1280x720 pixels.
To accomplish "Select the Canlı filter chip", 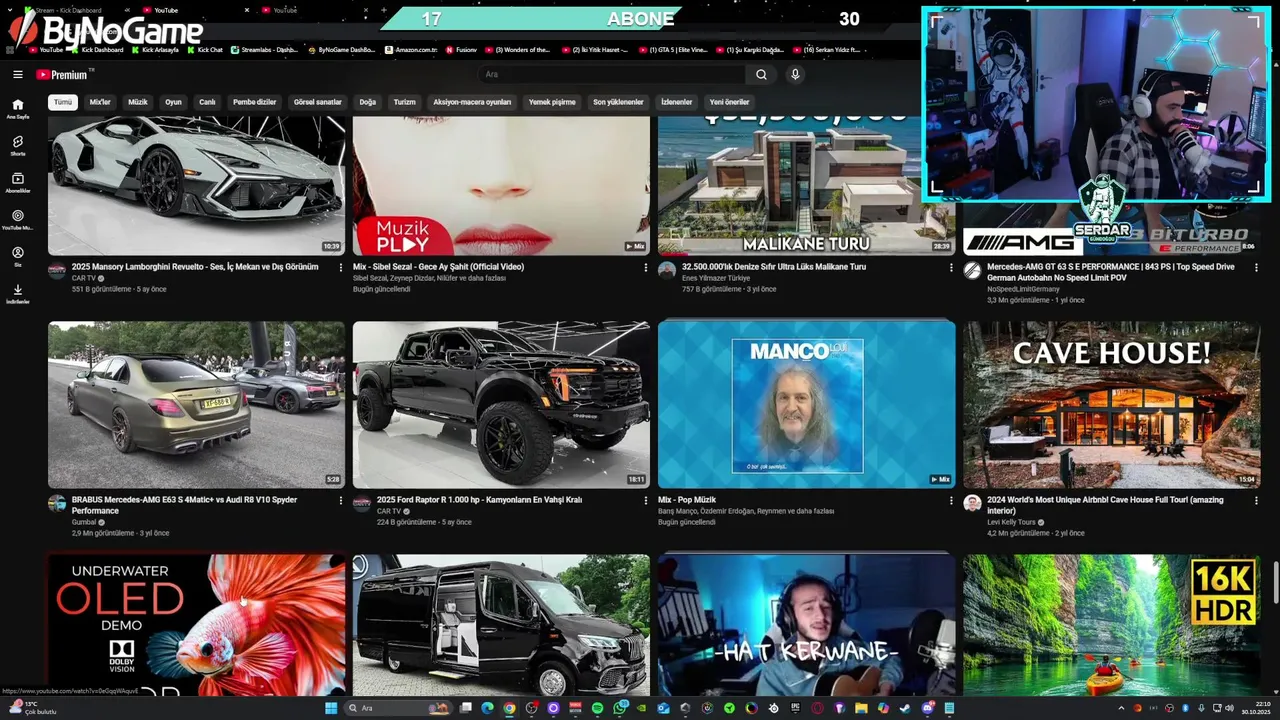I will pyautogui.click(x=207, y=102).
